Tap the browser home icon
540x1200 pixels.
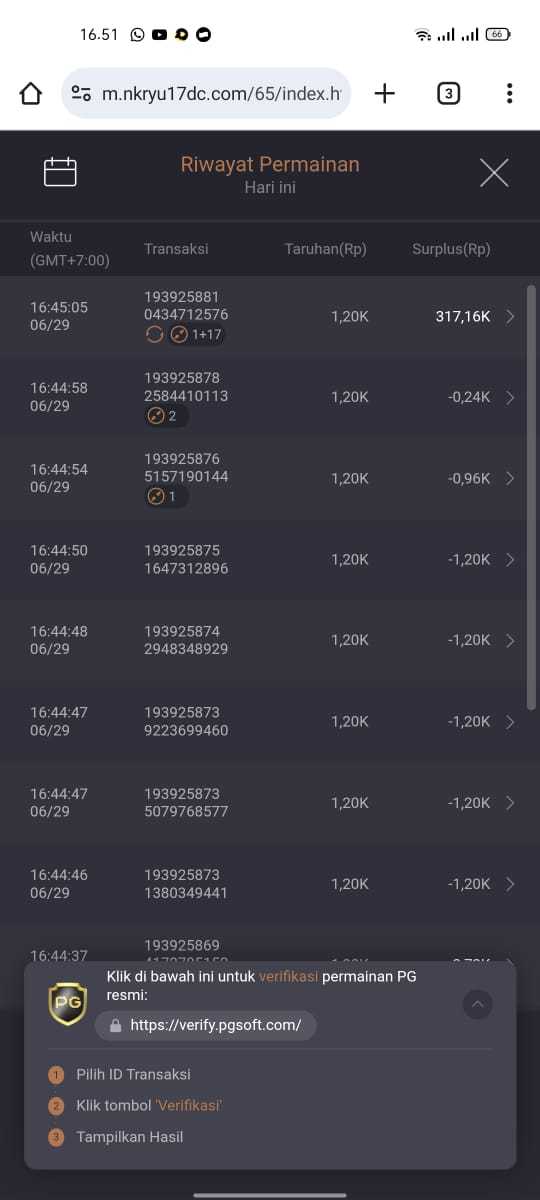(x=31, y=94)
